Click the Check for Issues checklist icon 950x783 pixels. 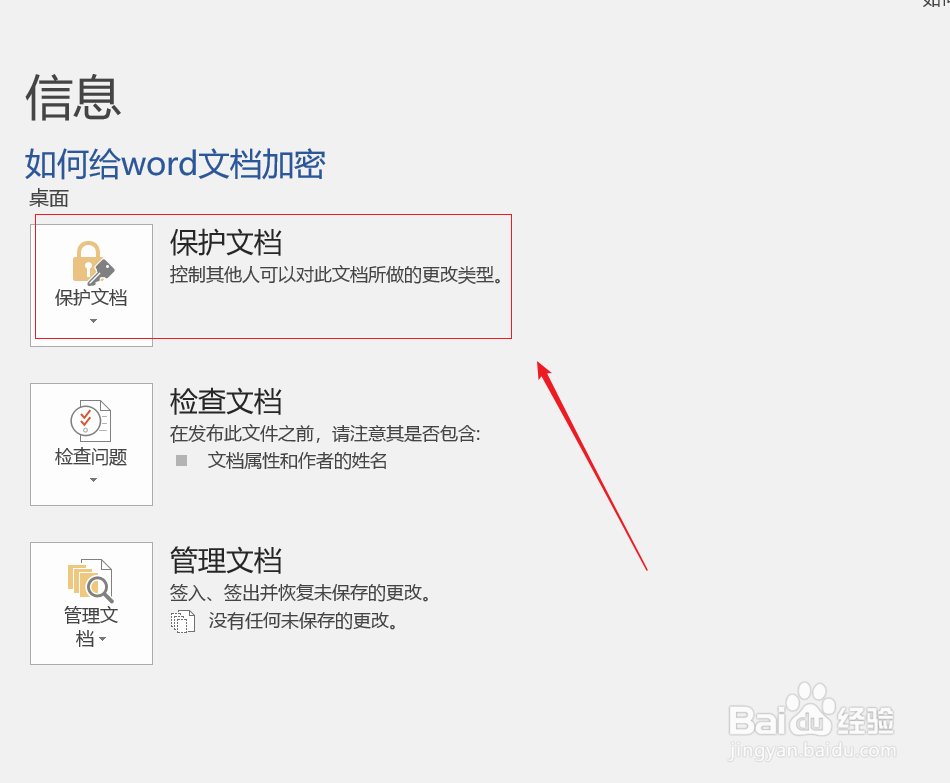click(91, 421)
